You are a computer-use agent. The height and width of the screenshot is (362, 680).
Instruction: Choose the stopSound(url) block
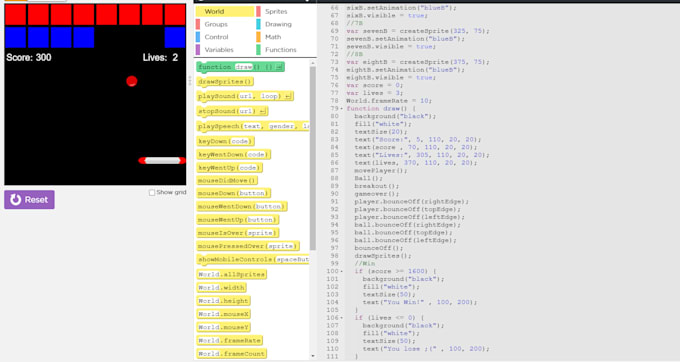click(232, 111)
